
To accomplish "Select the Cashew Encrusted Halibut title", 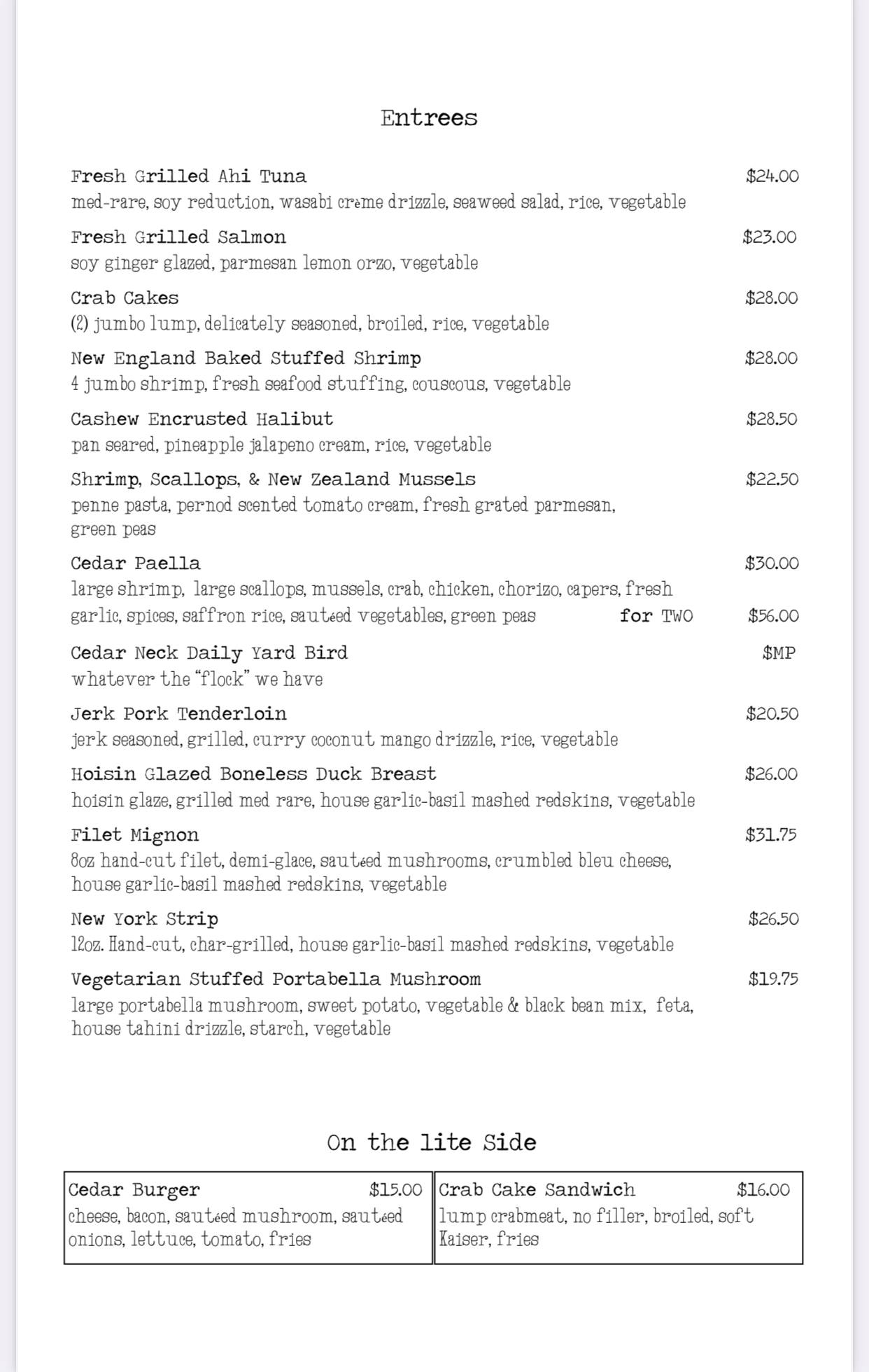I will [x=202, y=419].
